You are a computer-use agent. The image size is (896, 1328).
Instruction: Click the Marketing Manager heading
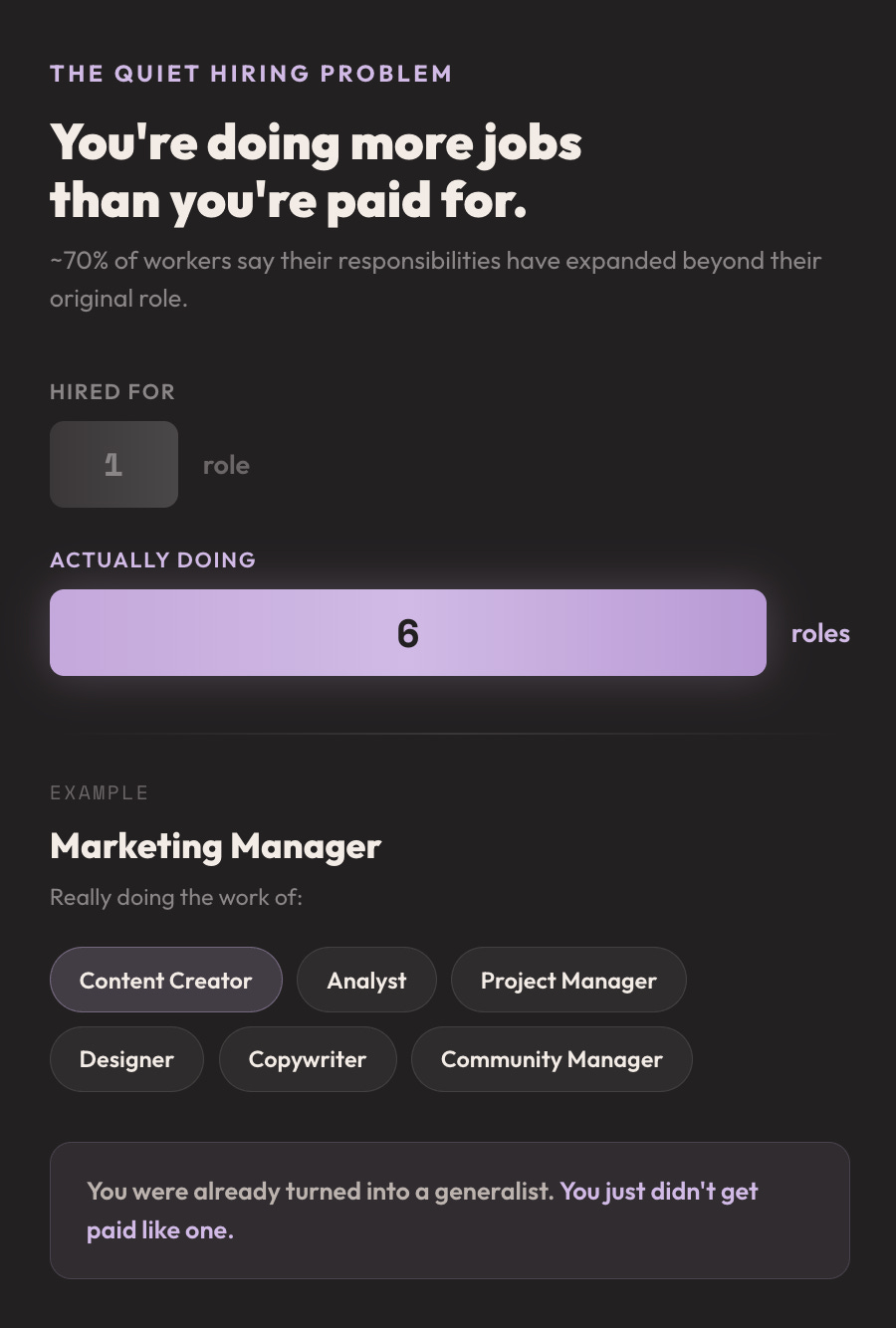click(x=215, y=846)
